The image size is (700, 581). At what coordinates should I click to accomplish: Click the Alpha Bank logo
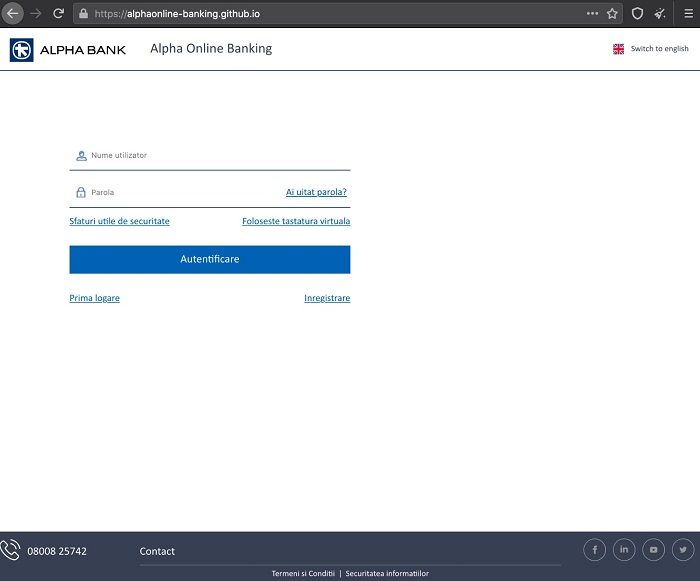tap(68, 49)
